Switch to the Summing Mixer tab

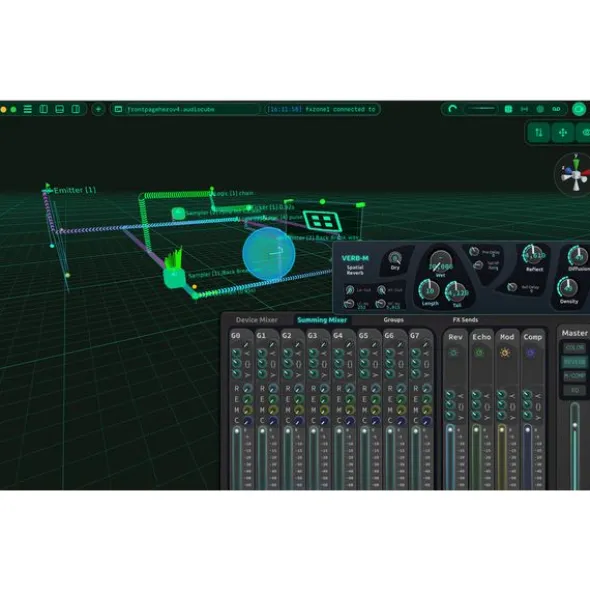[322, 320]
